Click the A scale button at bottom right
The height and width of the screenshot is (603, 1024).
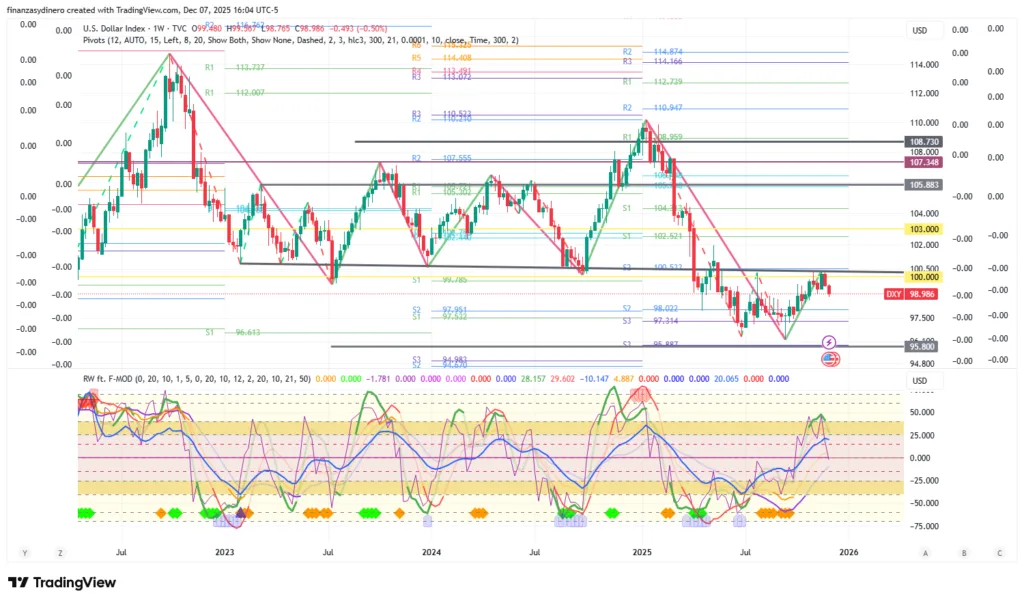(x=926, y=552)
